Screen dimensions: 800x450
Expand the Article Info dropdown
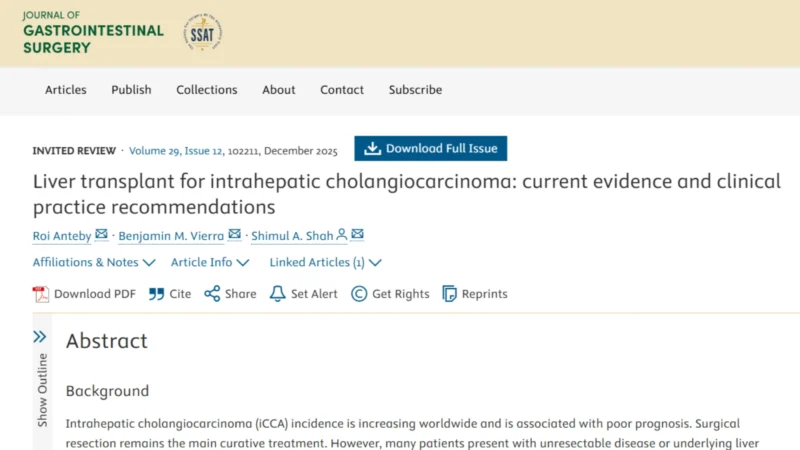click(x=209, y=263)
